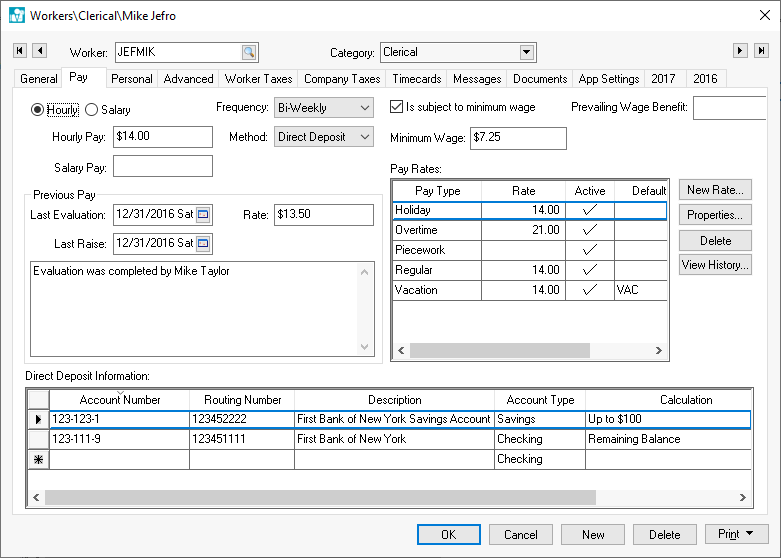Viewport: 781px width, 558px height.
Task: Click the Hourly Pay input field
Action: [162, 137]
